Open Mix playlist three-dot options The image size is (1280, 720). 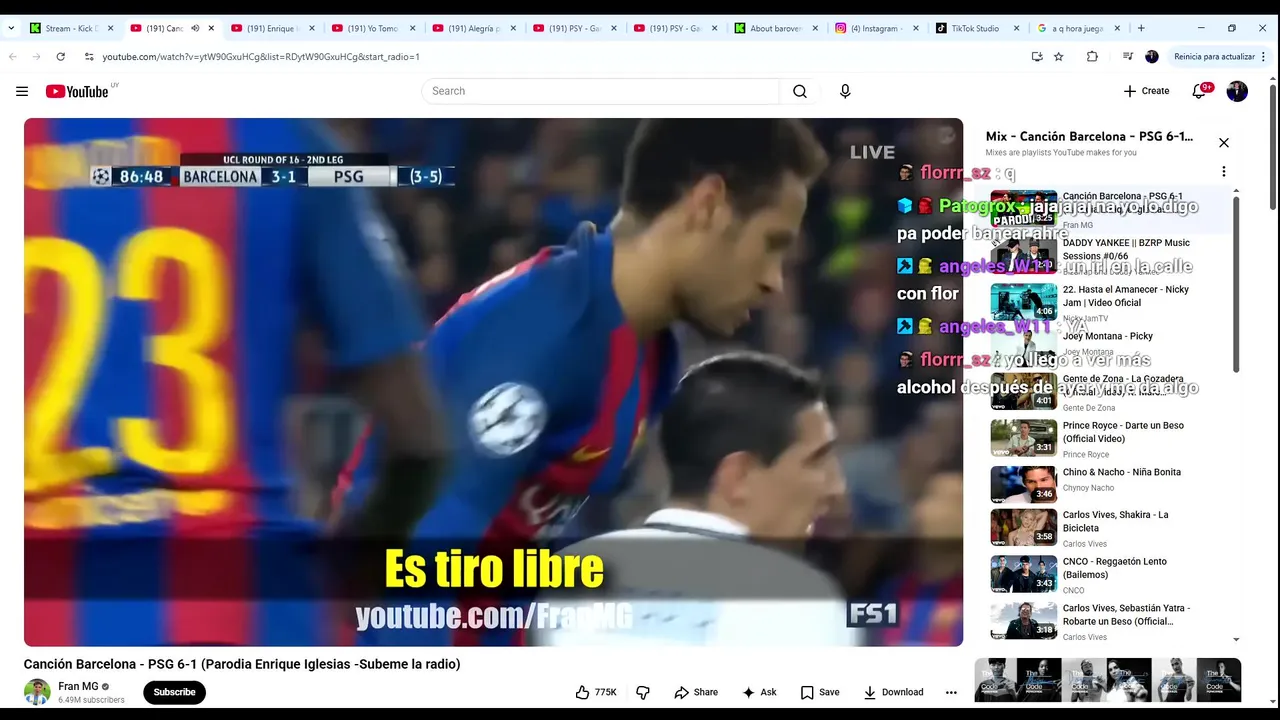pyautogui.click(x=1223, y=171)
